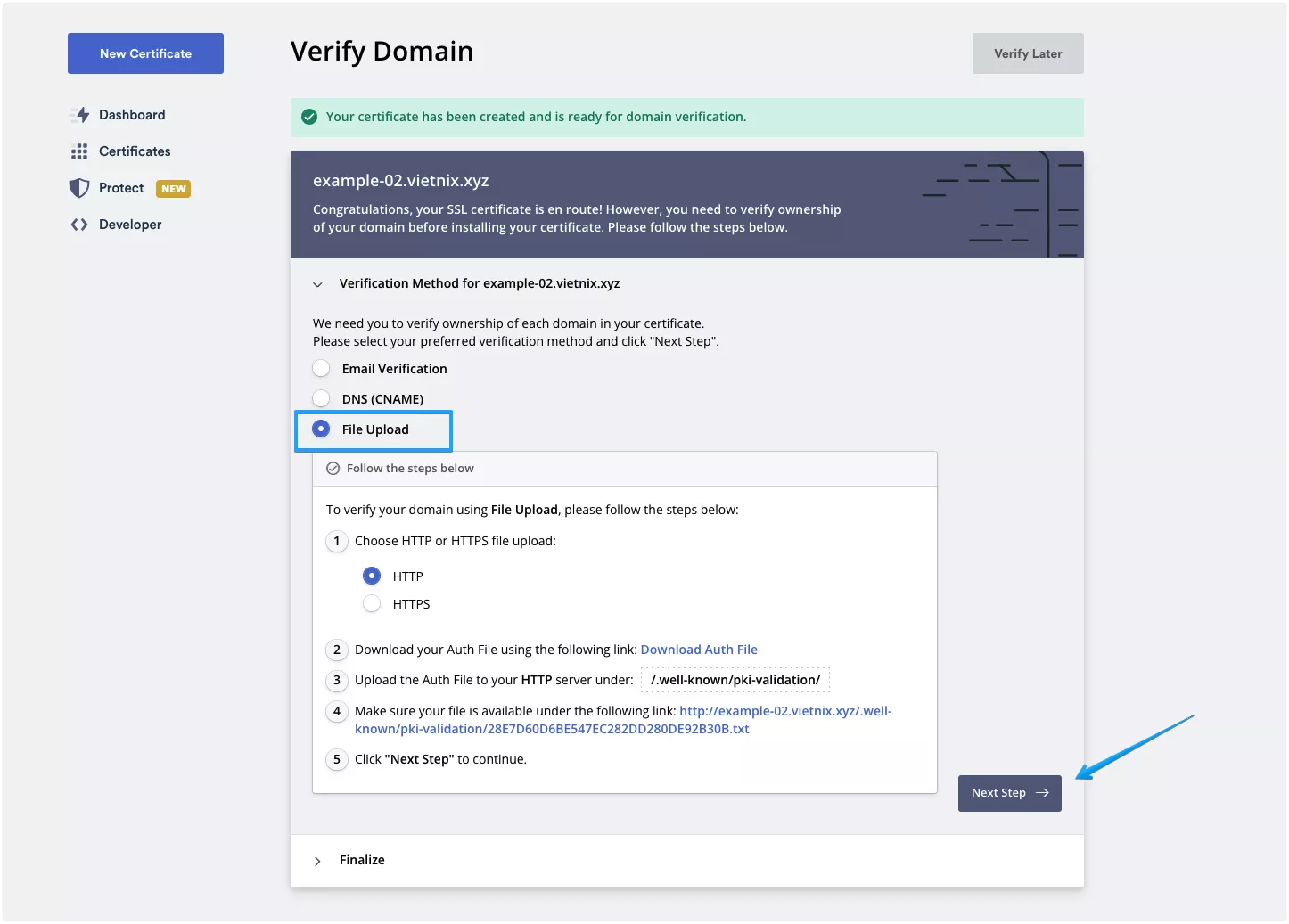Screen dimensions: 1289x924
Task: Click the checkmark icon beside Follow the steps below
Action: point(333,468)
